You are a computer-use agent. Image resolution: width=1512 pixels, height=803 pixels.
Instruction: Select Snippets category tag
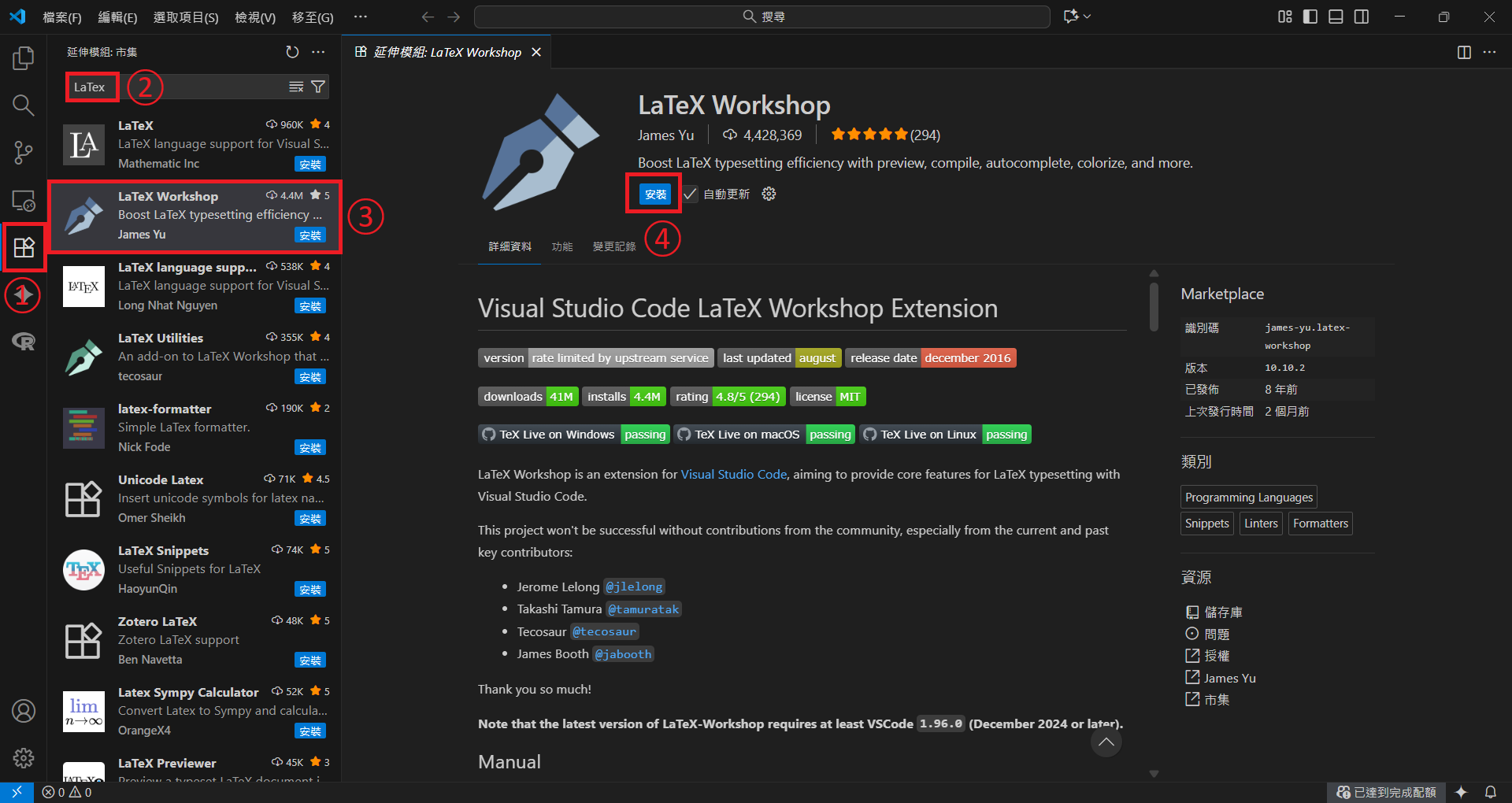[1207, 524]
